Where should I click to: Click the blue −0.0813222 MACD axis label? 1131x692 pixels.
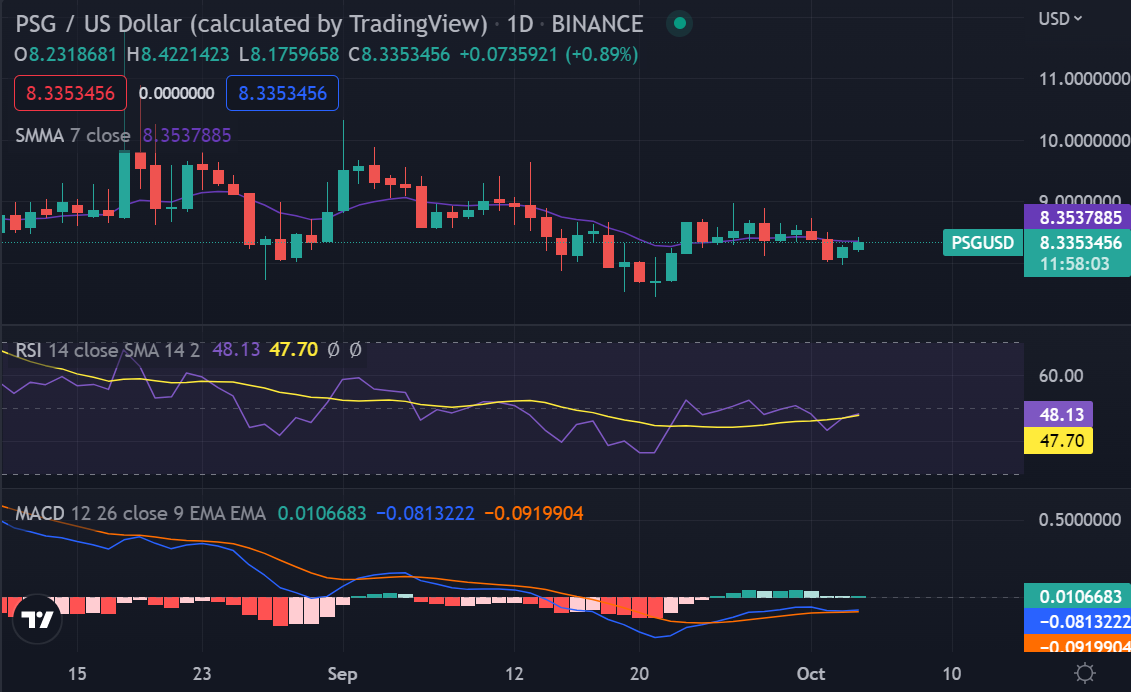click(1077, 621)
